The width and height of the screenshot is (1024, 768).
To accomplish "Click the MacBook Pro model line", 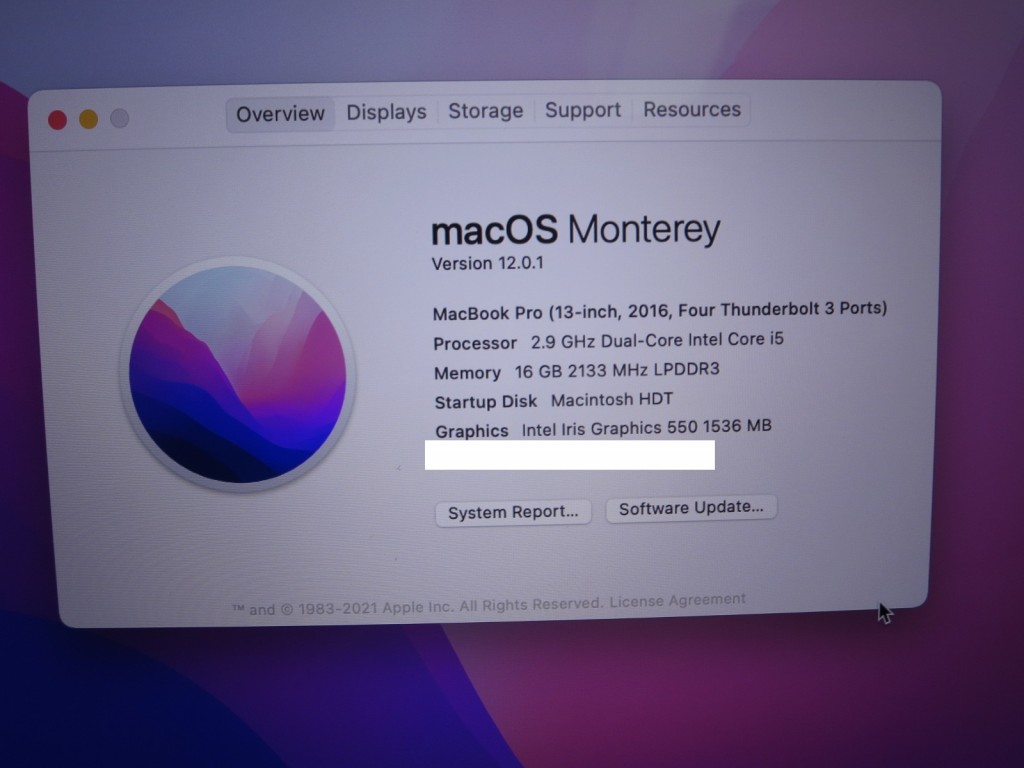I will 660,311.
